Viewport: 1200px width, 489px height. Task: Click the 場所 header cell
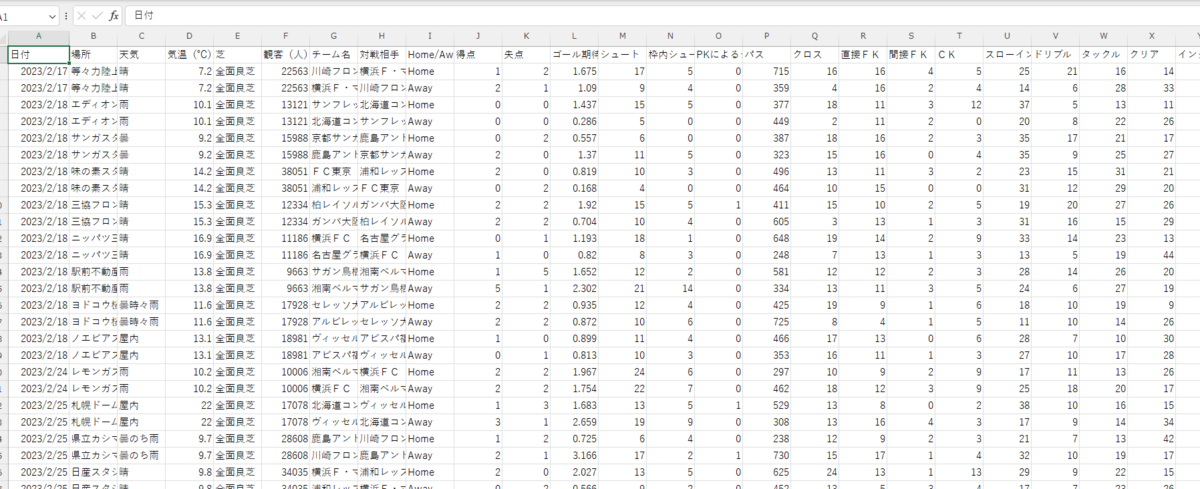pos(93,53)
